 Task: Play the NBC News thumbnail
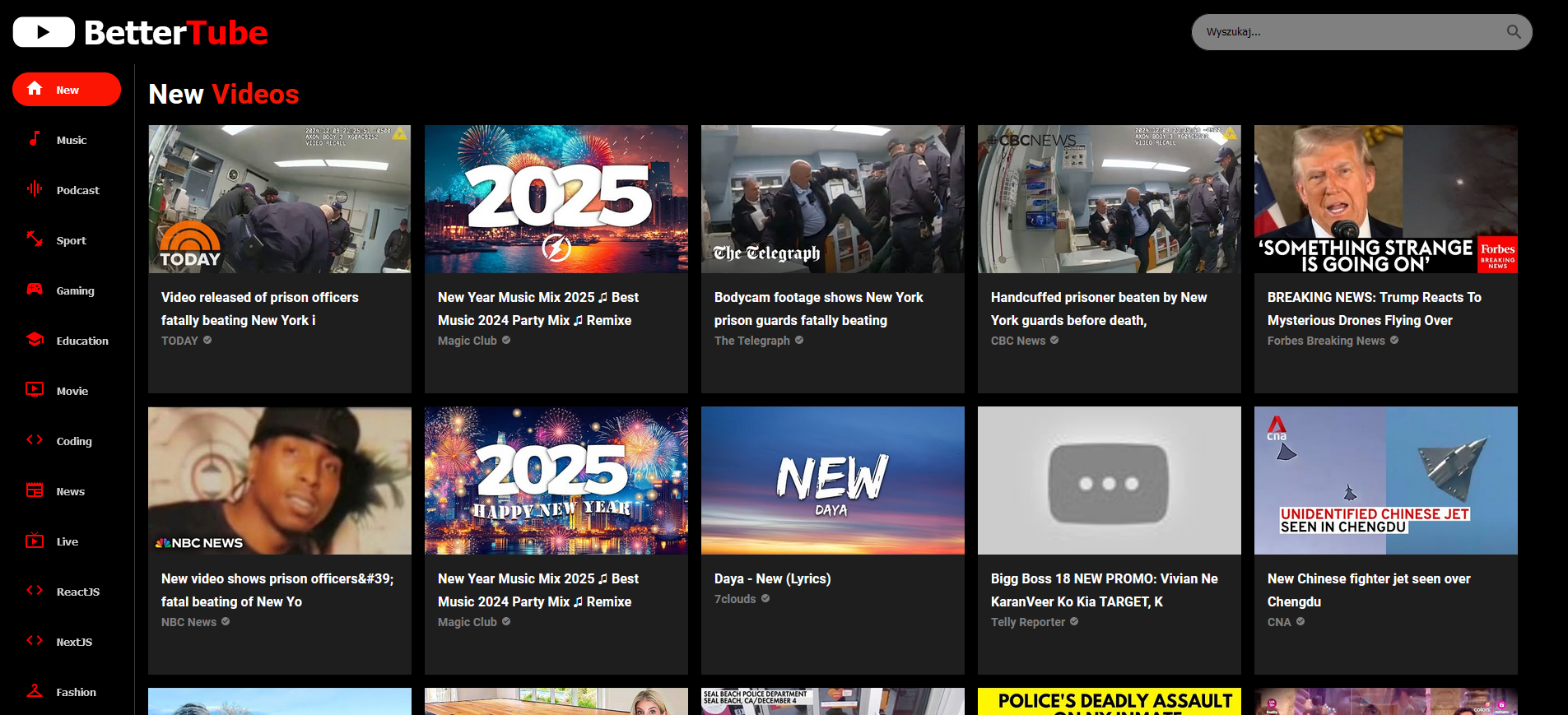pyautogui.click(x=280, y=481)
